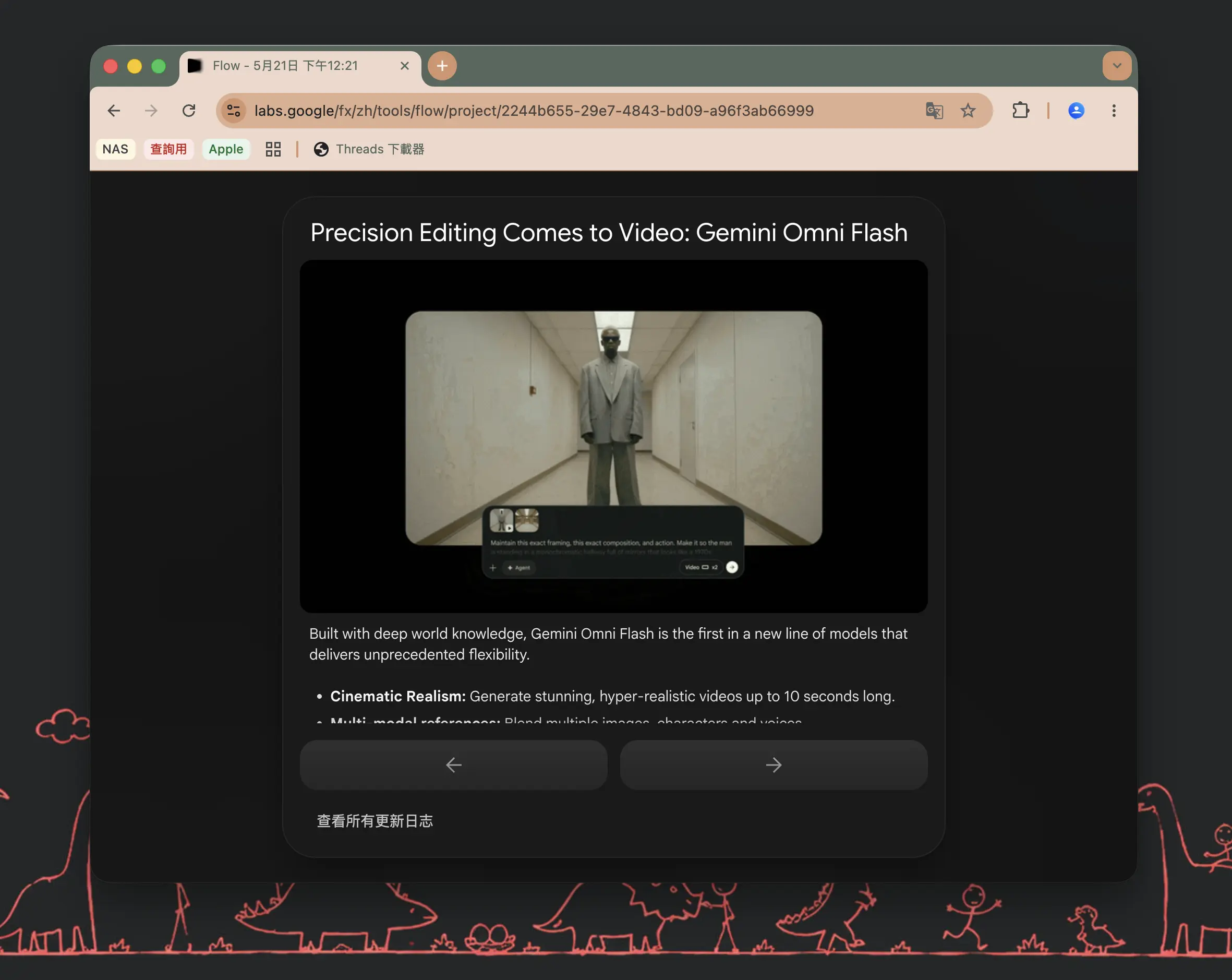Open the Extensions puzzle icon

tap(1021, 110)
